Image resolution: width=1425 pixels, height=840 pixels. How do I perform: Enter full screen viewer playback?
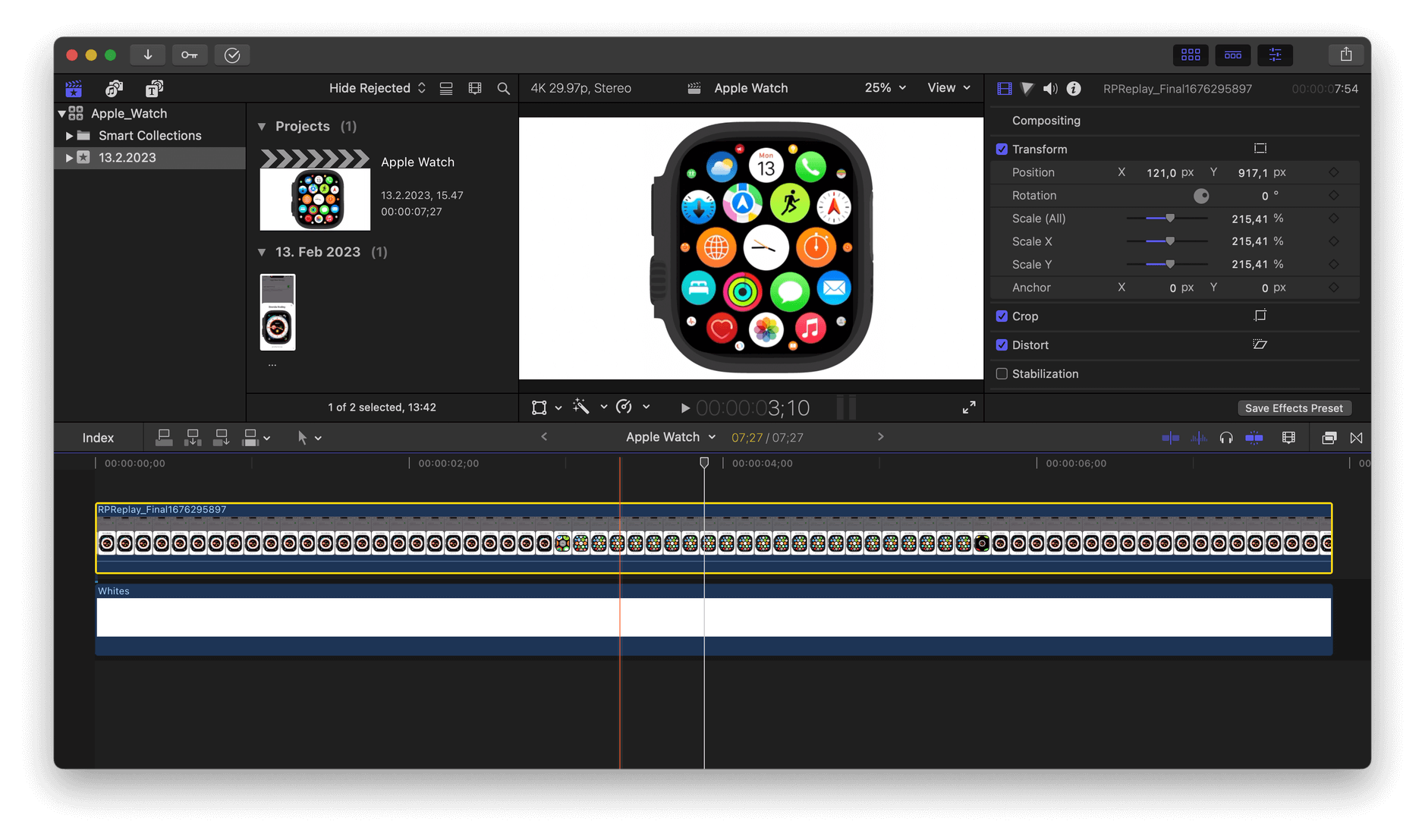(x=969, y=407)
